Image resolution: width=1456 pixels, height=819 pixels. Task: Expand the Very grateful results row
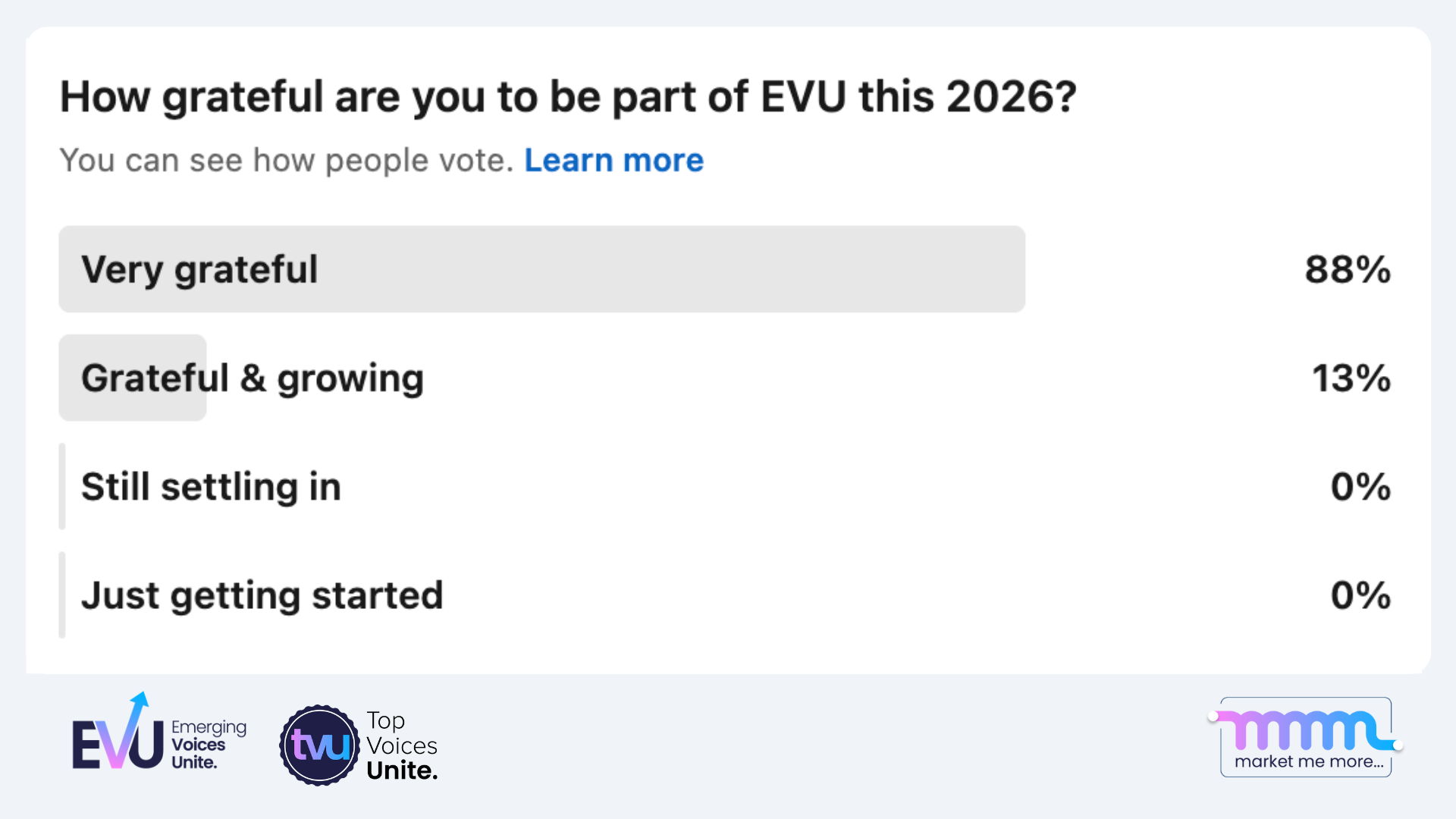click(x=1346, y=268)
